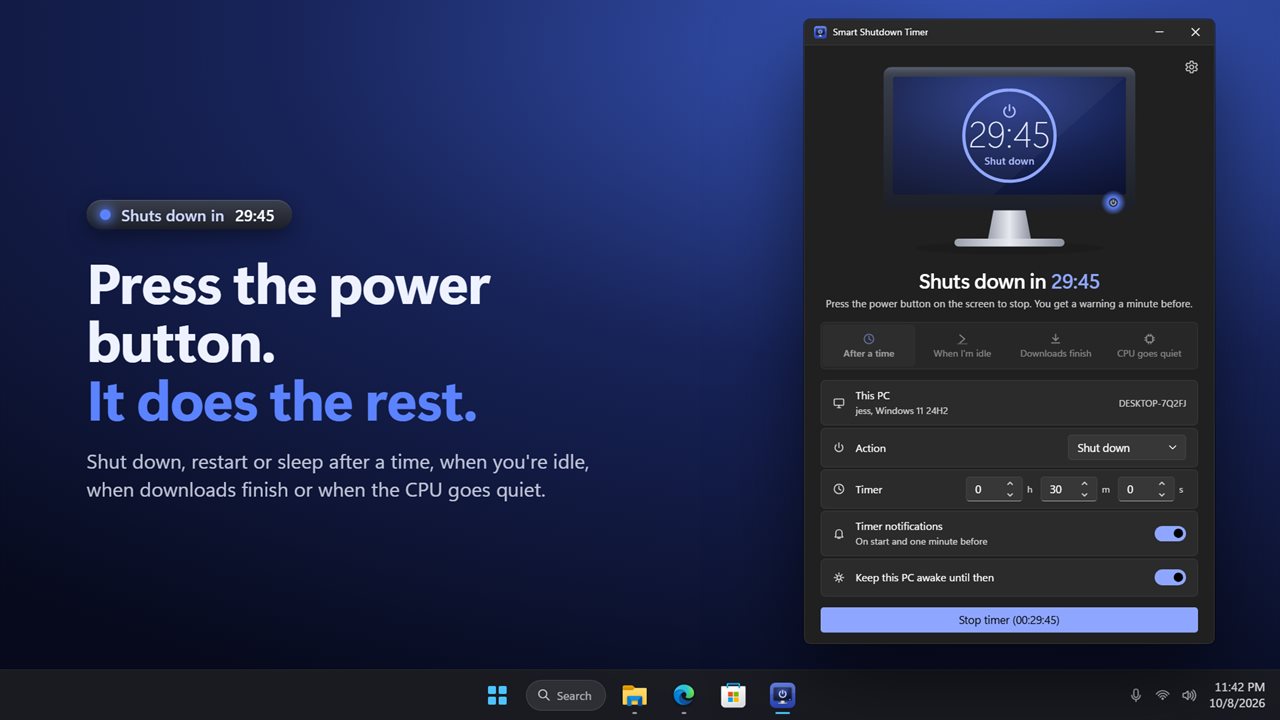Open Microsoft Edge from the taskbar
The image size is (1280, 720).
pyautogui.click(x=684, y=695)
